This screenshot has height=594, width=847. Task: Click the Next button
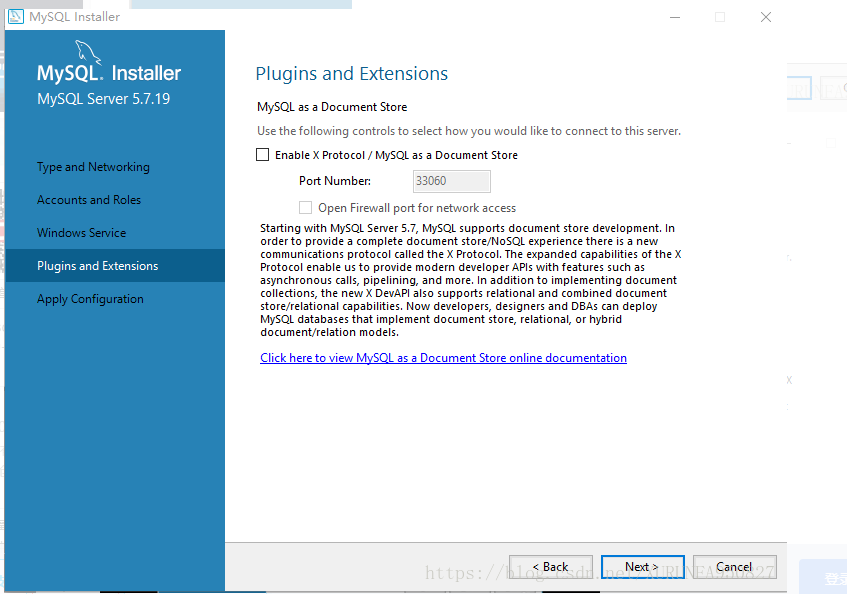643,567
